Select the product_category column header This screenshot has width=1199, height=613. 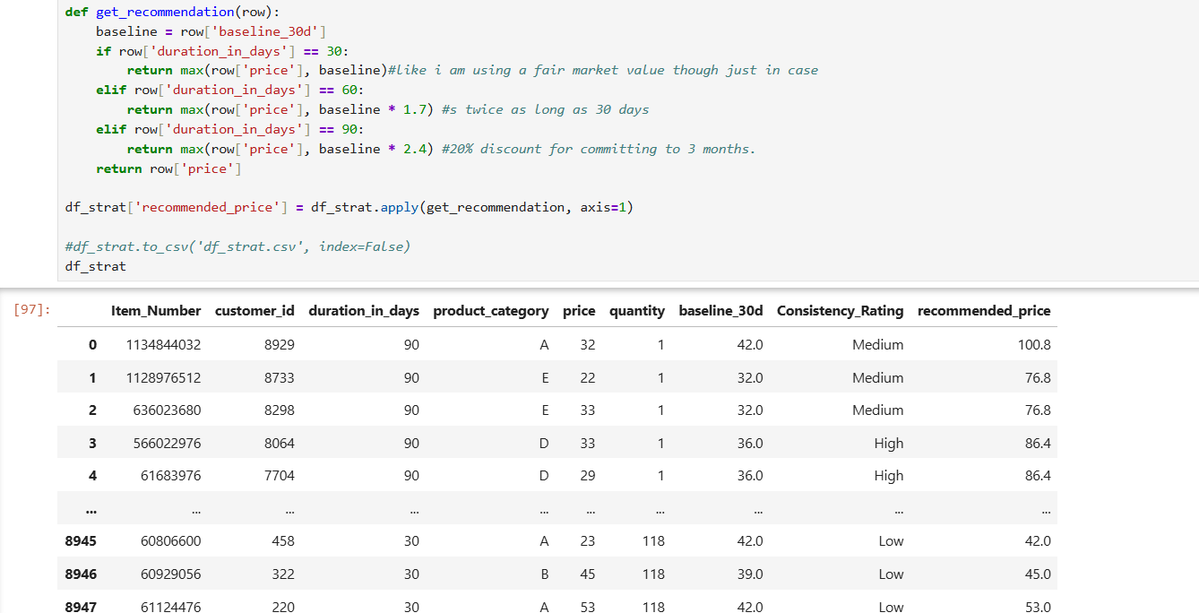pyautogui.click(x=491, y=311)
